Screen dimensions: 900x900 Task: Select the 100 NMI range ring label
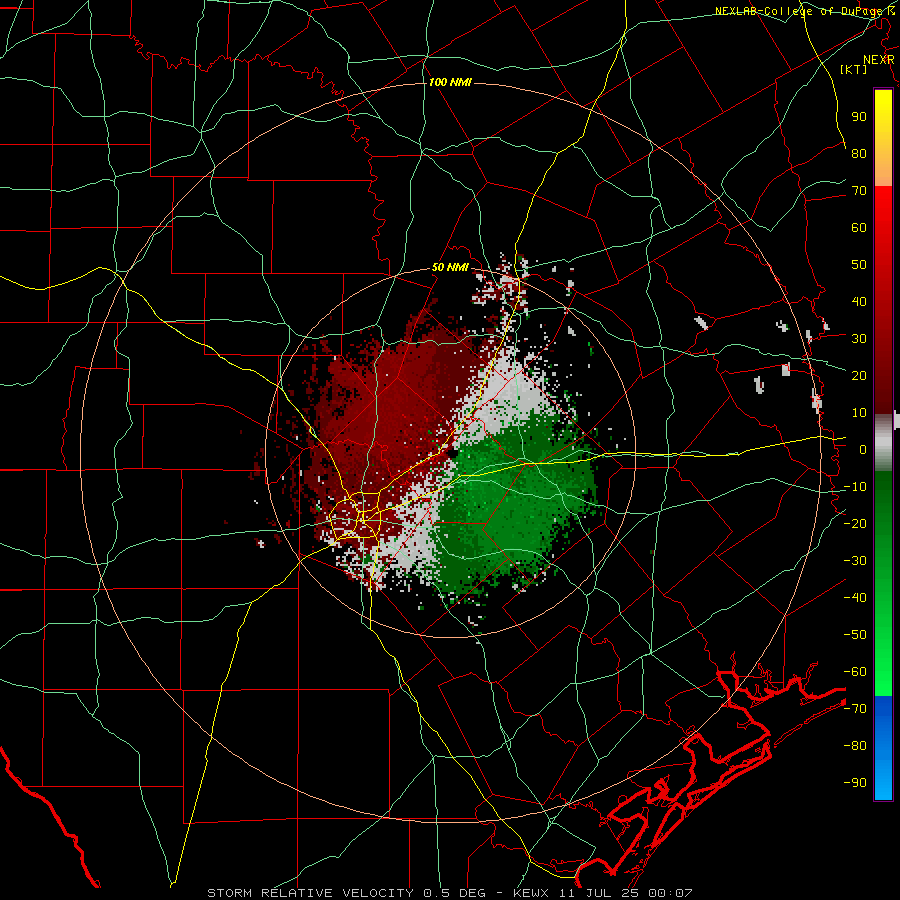coord(450,82)
